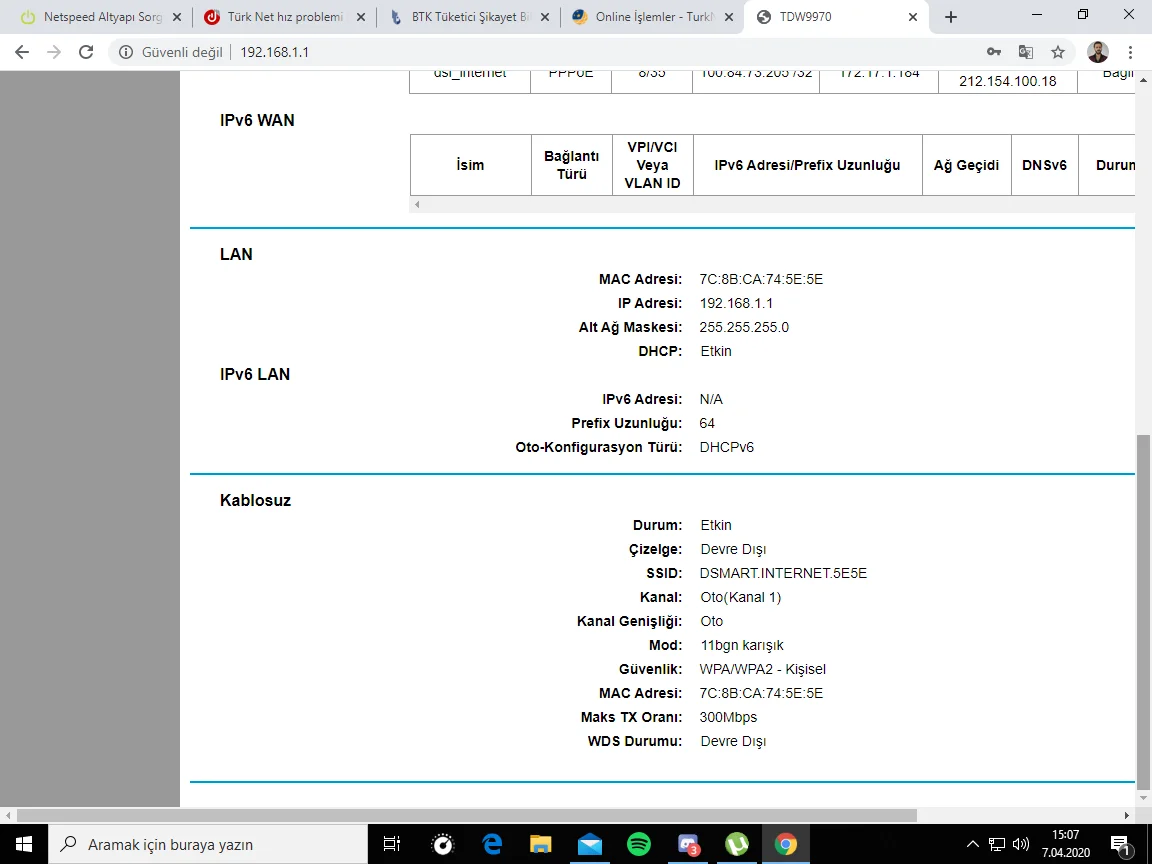
Task: Open network status tray icon
Action: (x=997, y=844)
